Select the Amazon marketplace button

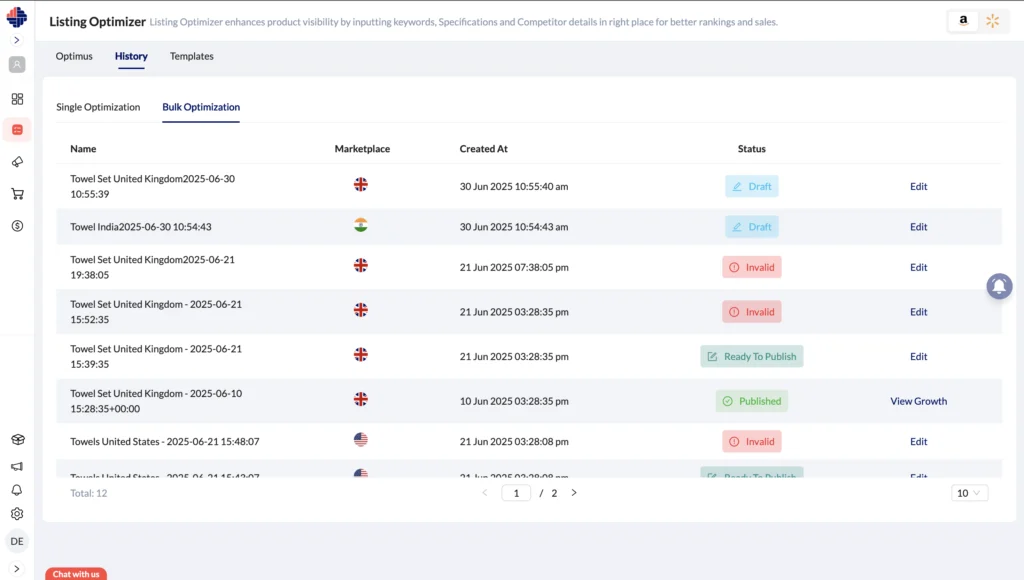click(963, 21)
